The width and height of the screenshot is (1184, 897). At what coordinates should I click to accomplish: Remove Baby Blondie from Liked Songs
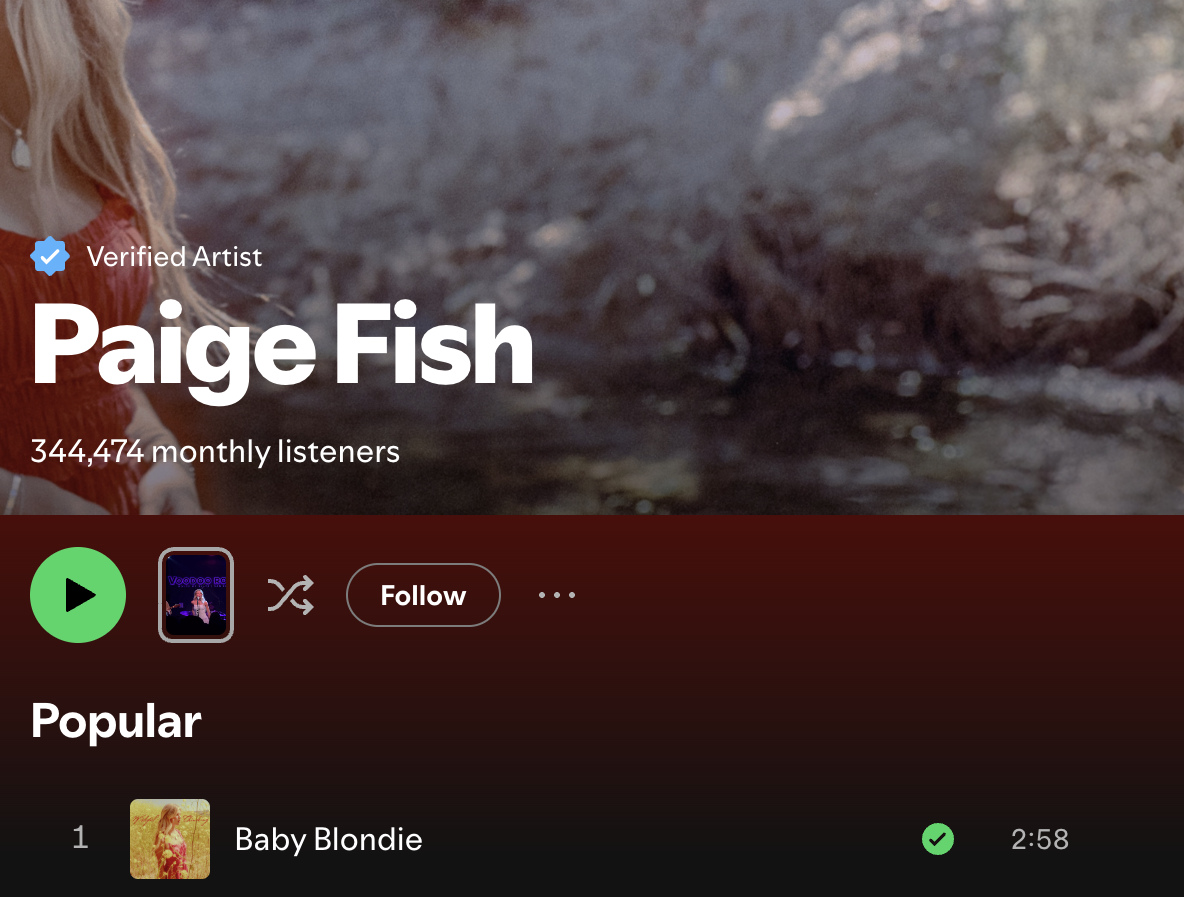[938, 839]
